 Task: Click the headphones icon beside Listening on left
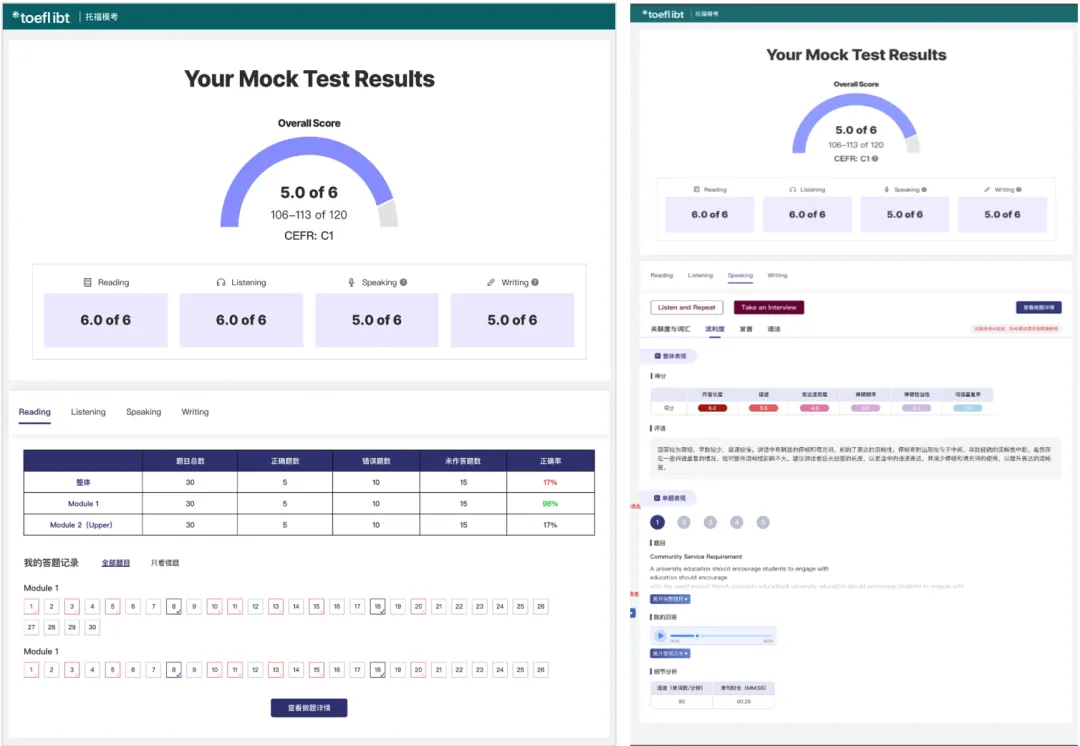pos(221,283)
